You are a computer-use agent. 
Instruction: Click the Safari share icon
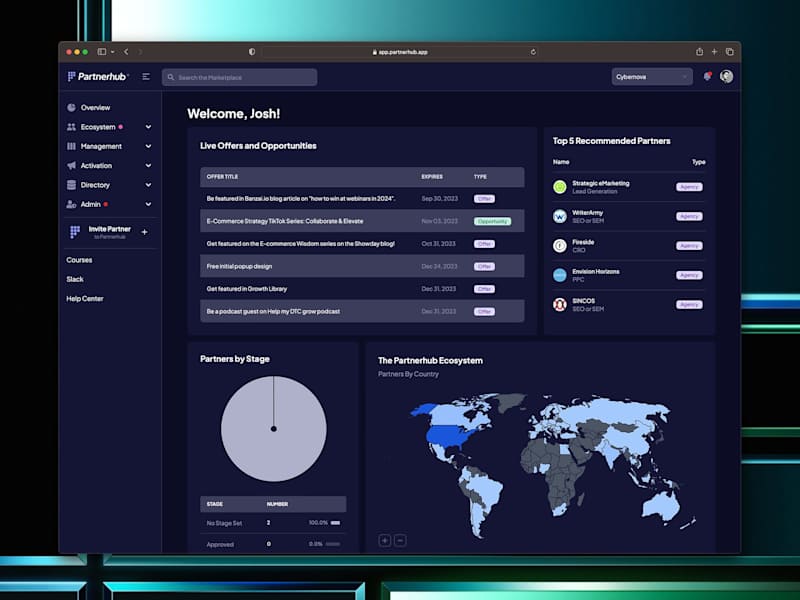click(x=699, y=52)
